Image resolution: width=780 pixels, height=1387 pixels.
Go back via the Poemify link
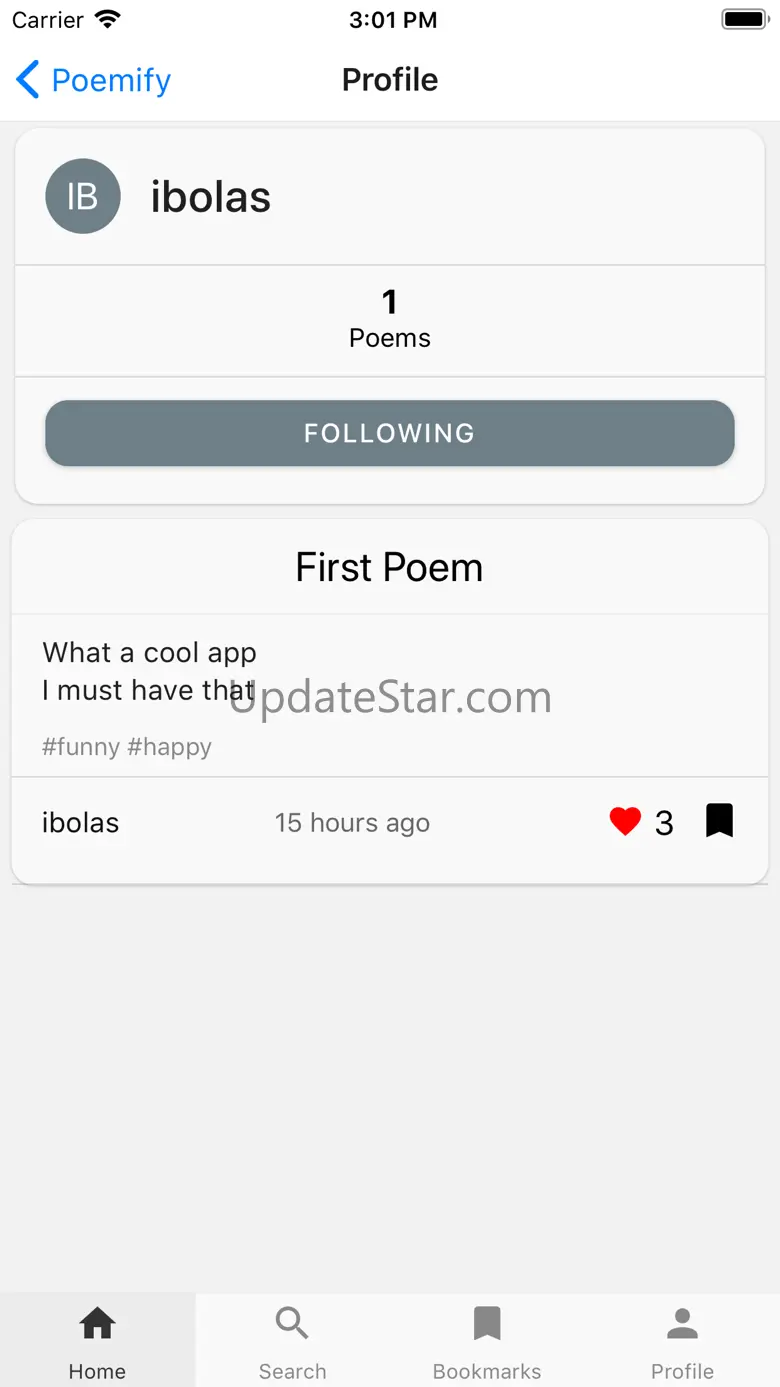point(111,80)
